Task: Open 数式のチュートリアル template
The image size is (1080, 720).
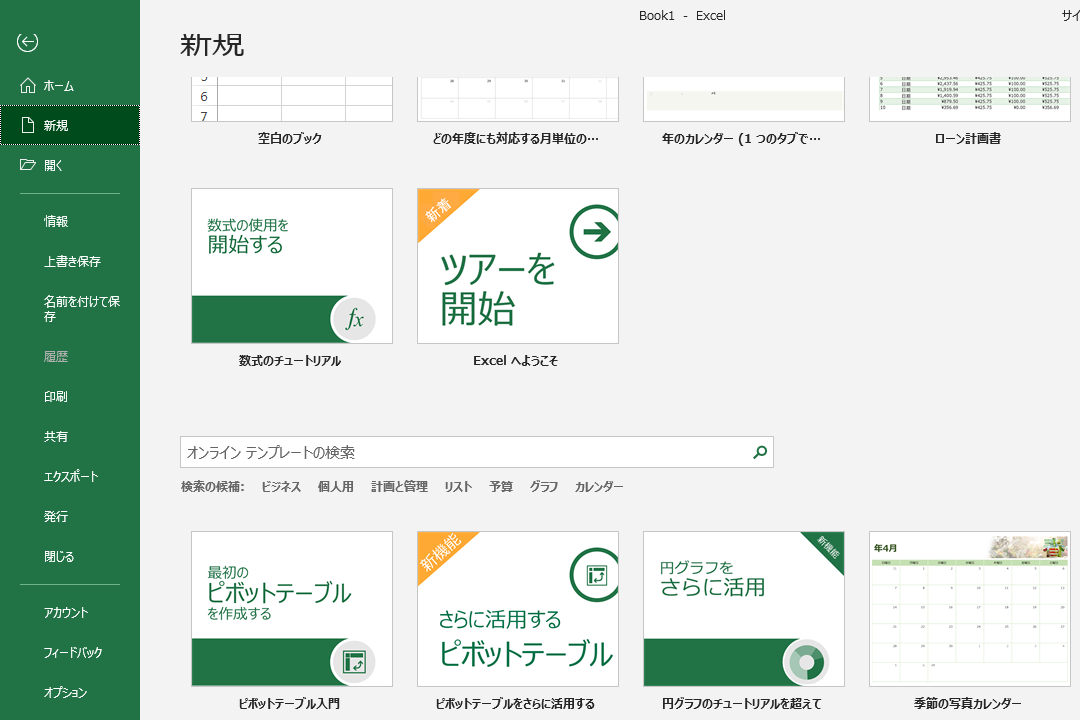Action: (x=292, y=266)
